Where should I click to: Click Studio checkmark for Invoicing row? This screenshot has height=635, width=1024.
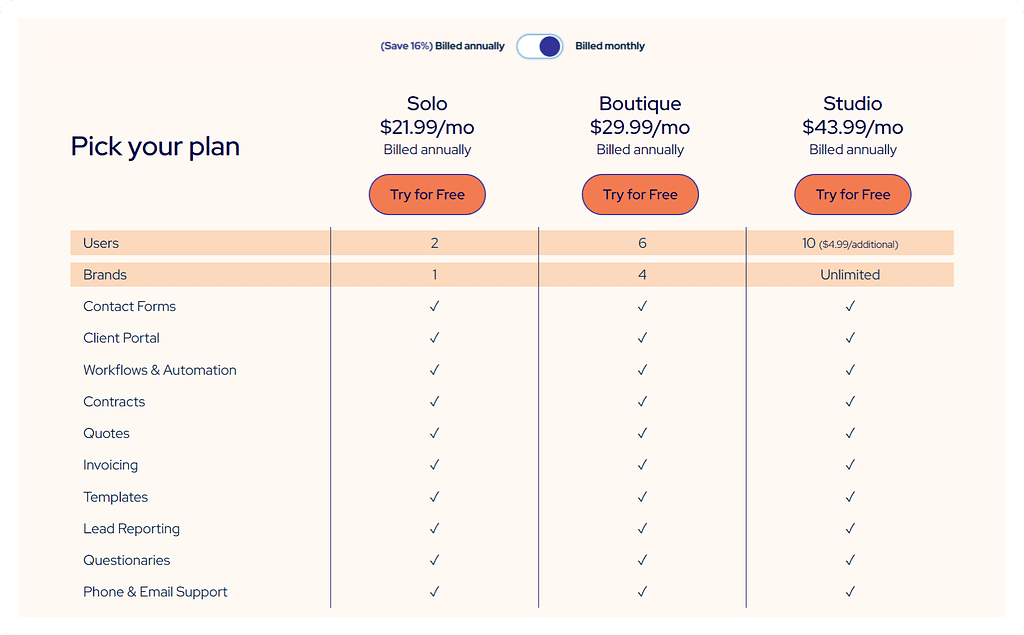(850, 464)
